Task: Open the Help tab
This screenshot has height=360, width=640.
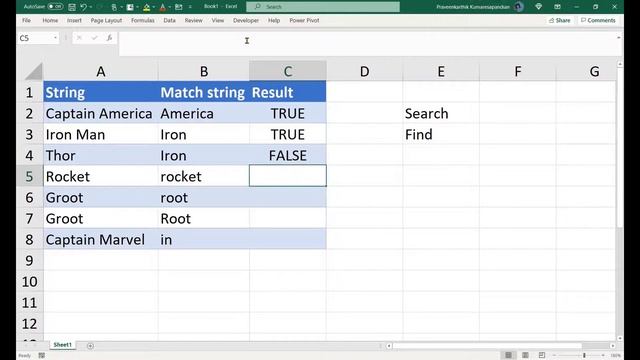Action: click(x=274, y=20)
